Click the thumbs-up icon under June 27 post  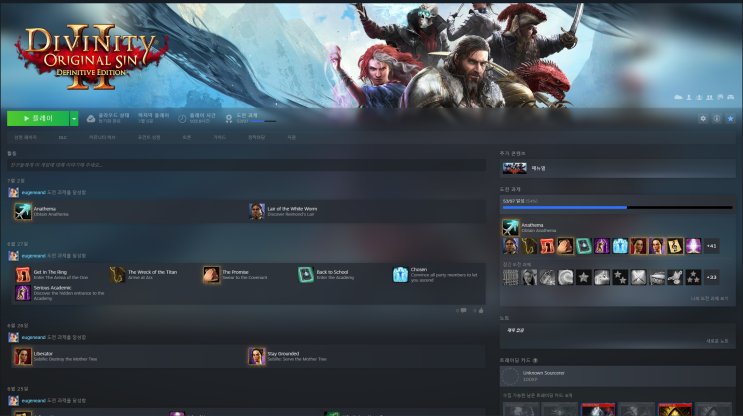coord(480,310)
